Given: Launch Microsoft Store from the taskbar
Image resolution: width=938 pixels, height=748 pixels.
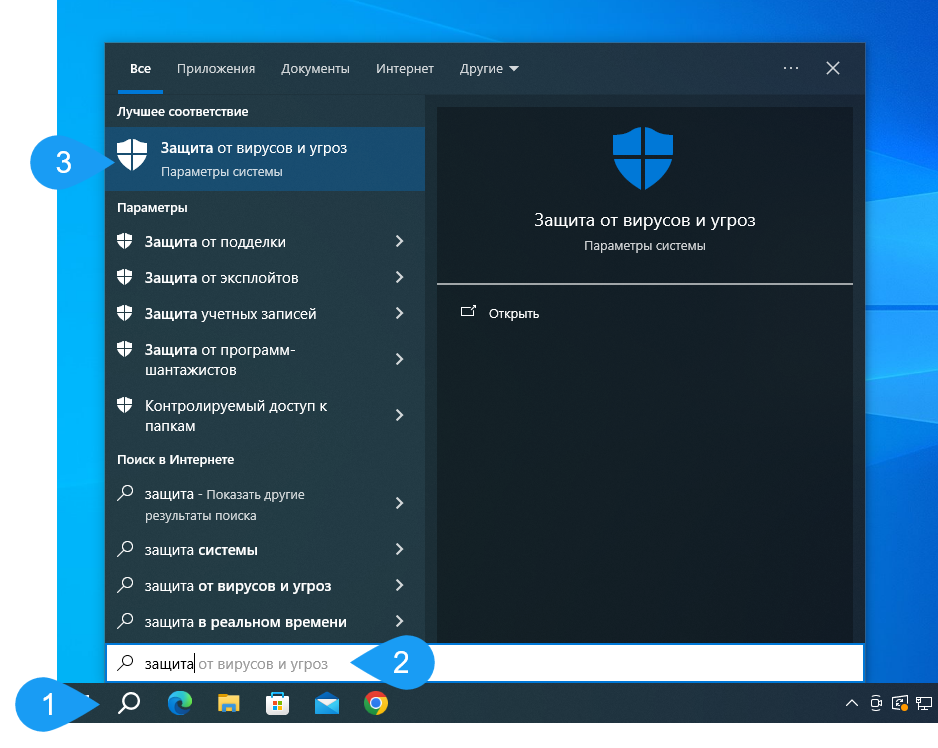Looking at the screenshot, I should tap(278, 704).
